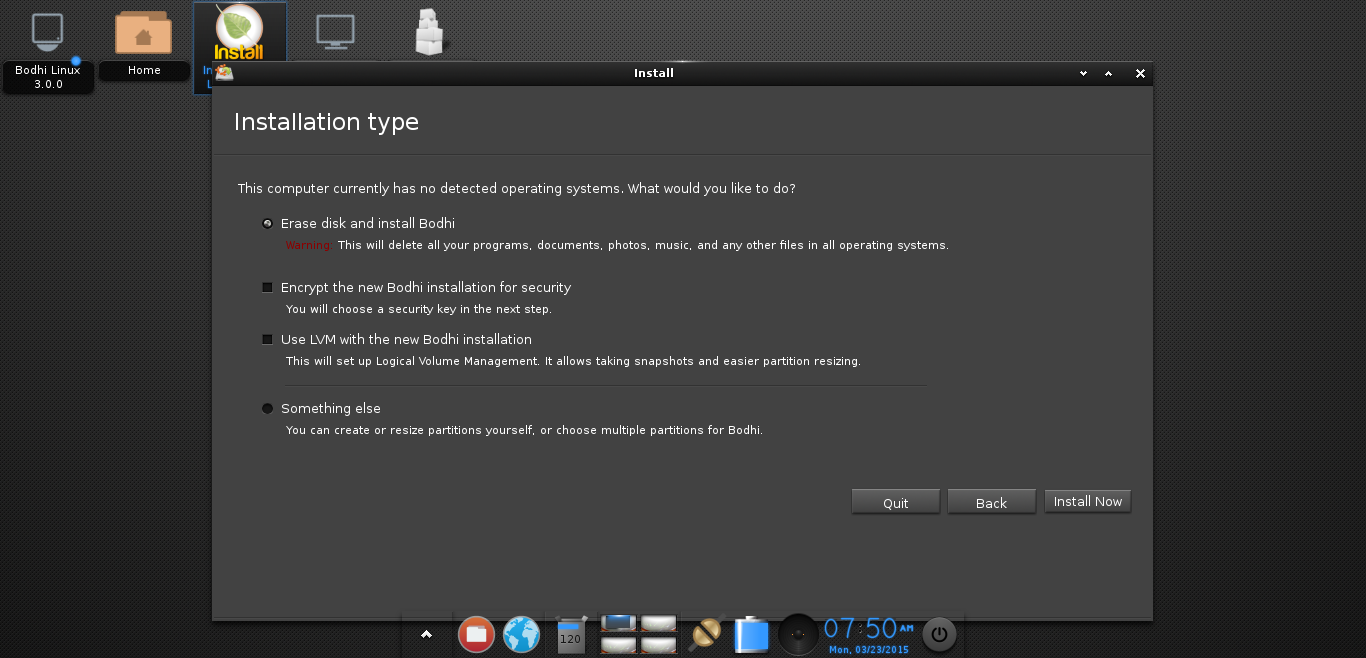This screenshot has width=1366, height=658.
Task: Click Install Now
Action: pos(1087,501)
